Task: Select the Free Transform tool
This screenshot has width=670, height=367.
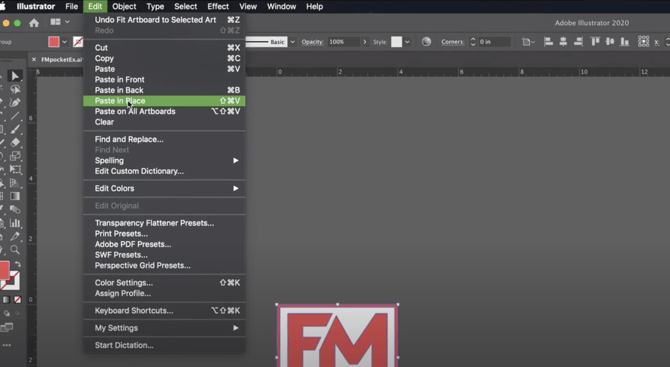Action: [15, 170]
